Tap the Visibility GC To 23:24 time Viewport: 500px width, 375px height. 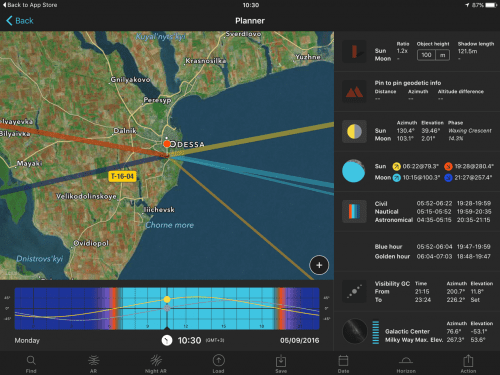423,300
